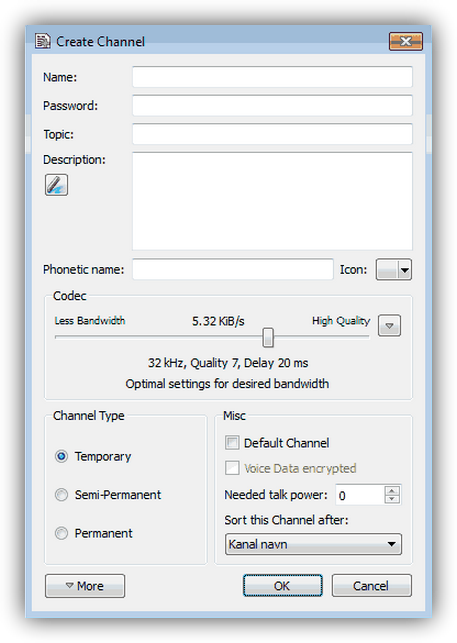Viewport: 457px width, 643px height.
Task: Focus the Name text field
Action: [272, 77]
